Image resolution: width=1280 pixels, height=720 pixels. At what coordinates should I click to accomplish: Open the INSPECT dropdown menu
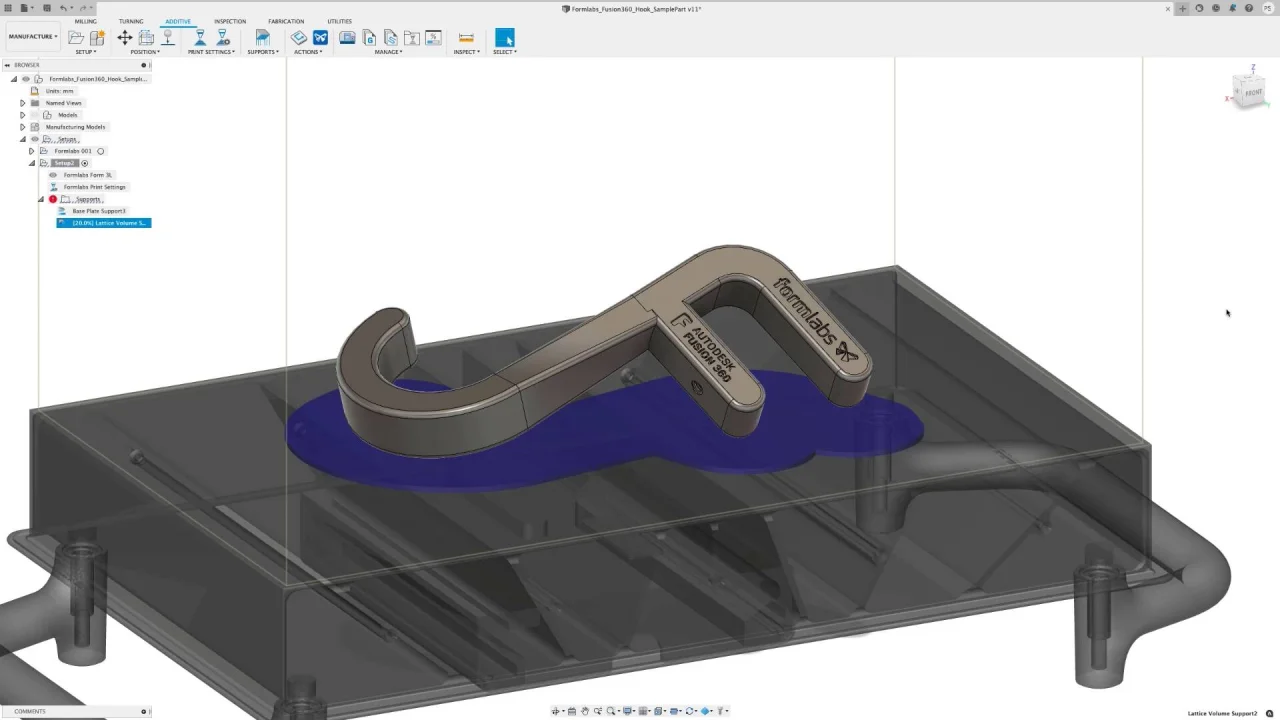(x=466, y=52)
